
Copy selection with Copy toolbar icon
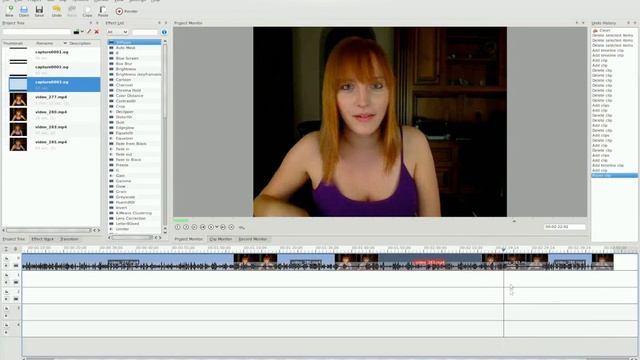(x=87, y=11)
